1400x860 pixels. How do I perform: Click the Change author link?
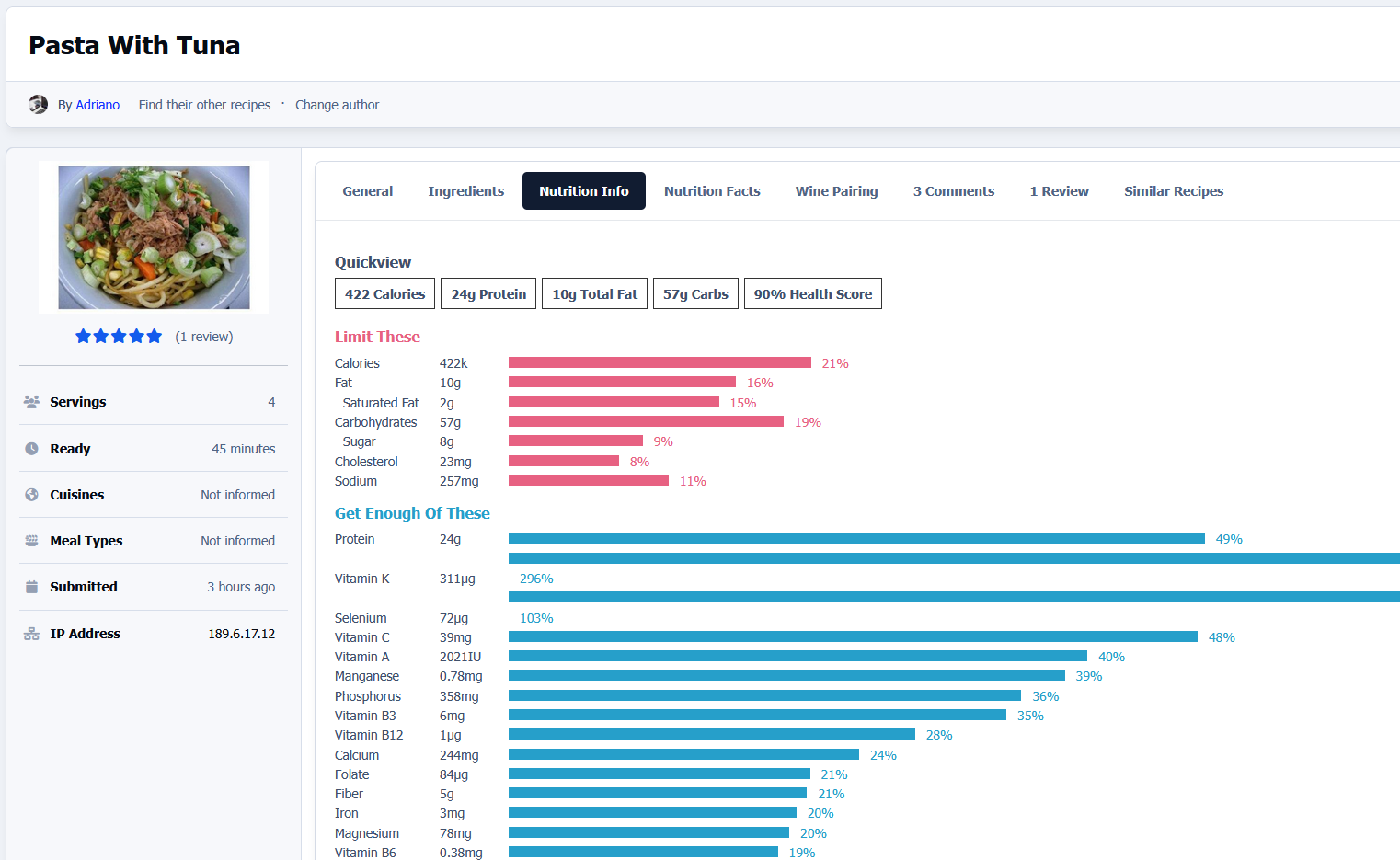tap(337, 105)
